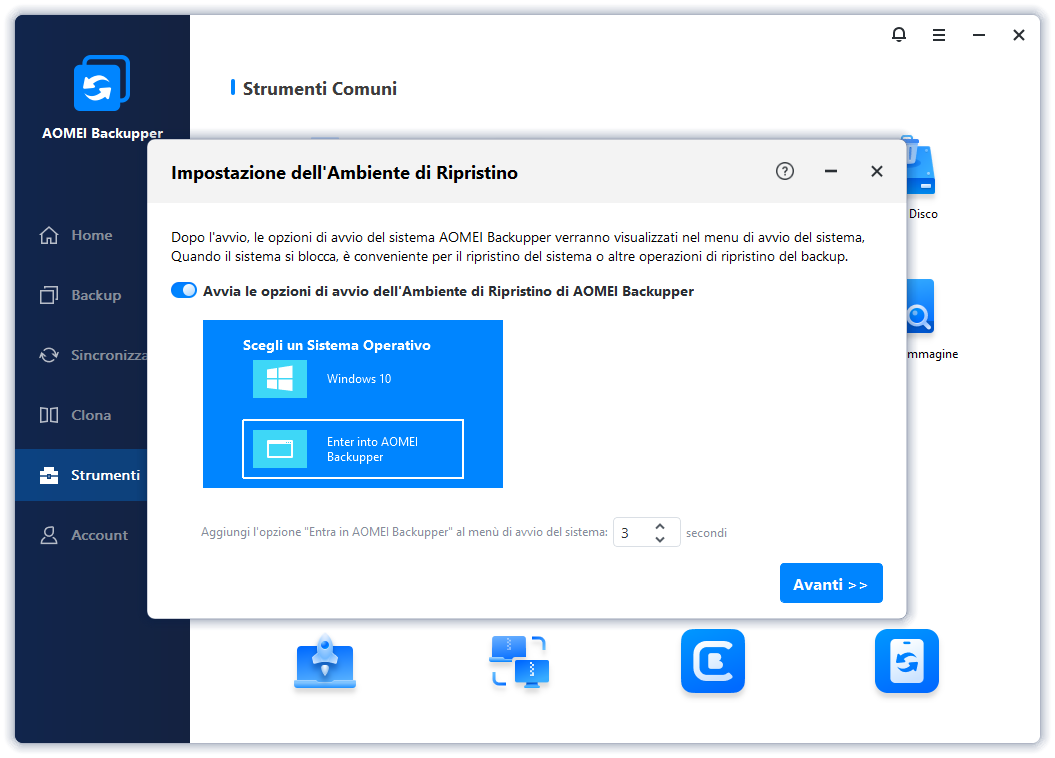Click the Clona icon in sidebar
The image size is (1055, 758).
[x=49, y=415]
